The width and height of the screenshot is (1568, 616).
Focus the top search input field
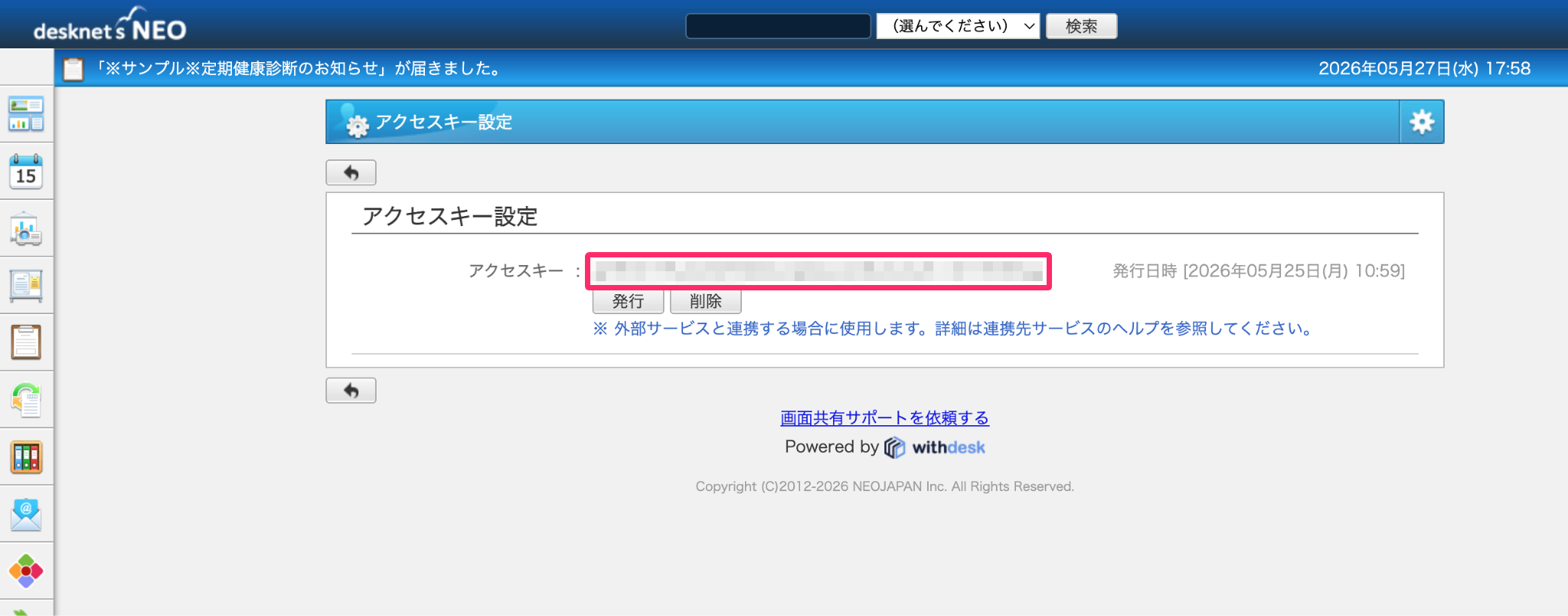[x=778, y=26]
